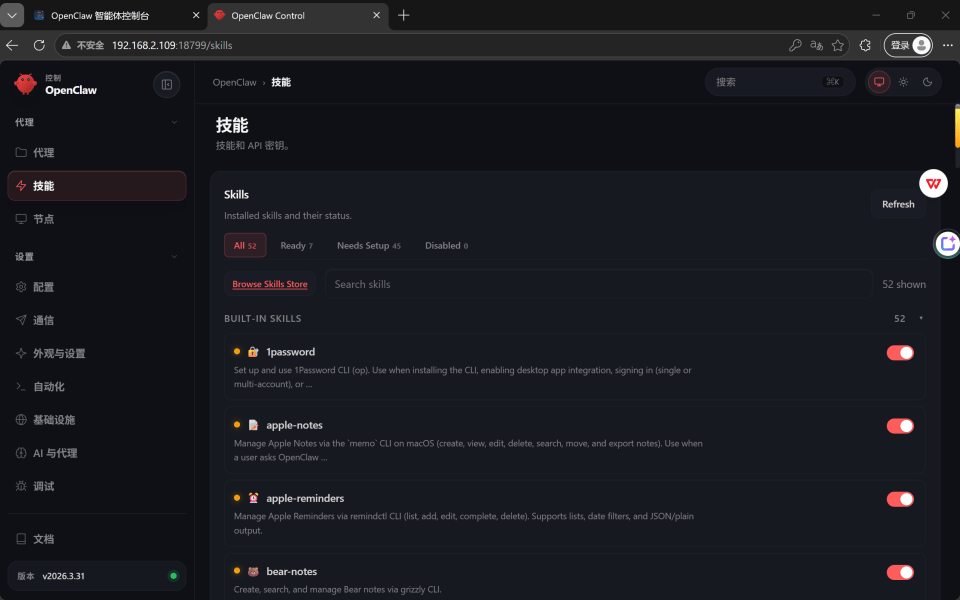
Task: Select system theme monitor icon
Action: click(x=879, y=82)
